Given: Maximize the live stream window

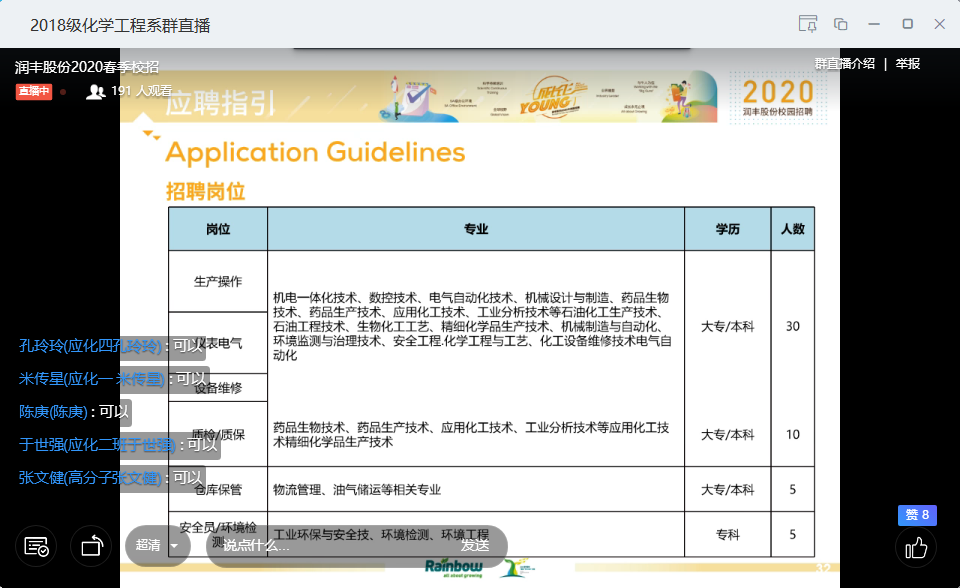Looking at the screenshot, I should click(x=908, y=24).
